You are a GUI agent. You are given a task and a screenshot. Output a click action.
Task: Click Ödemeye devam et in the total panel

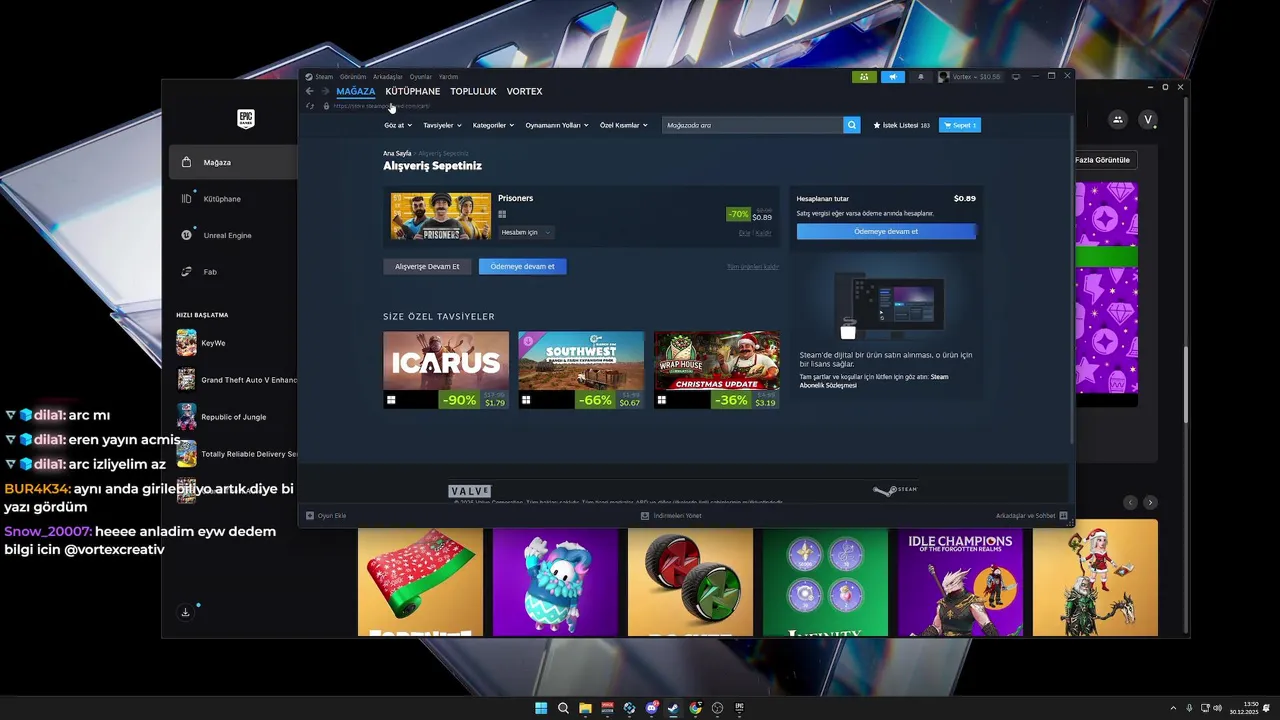(886, 231)
